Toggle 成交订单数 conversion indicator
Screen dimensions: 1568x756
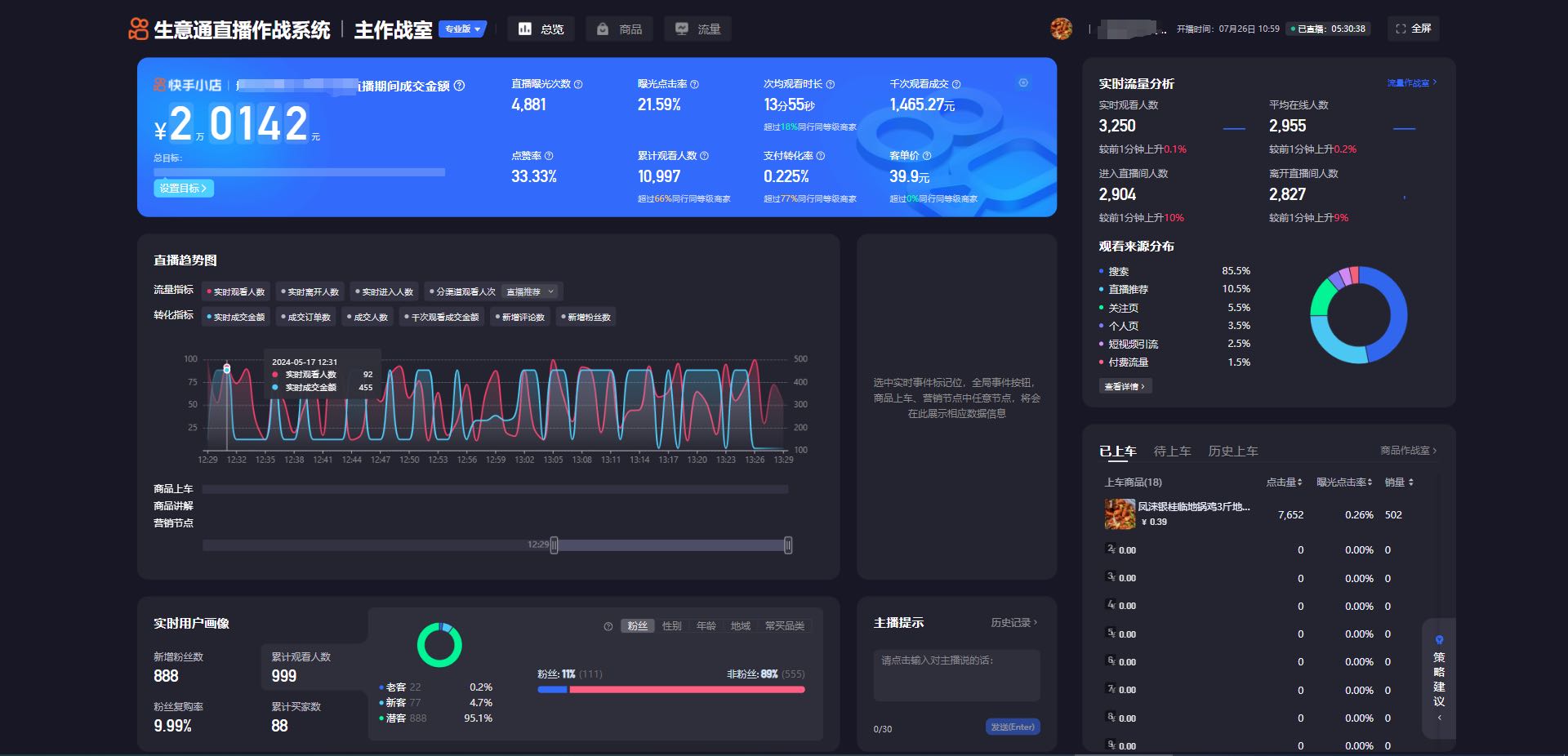pos(305,317)
